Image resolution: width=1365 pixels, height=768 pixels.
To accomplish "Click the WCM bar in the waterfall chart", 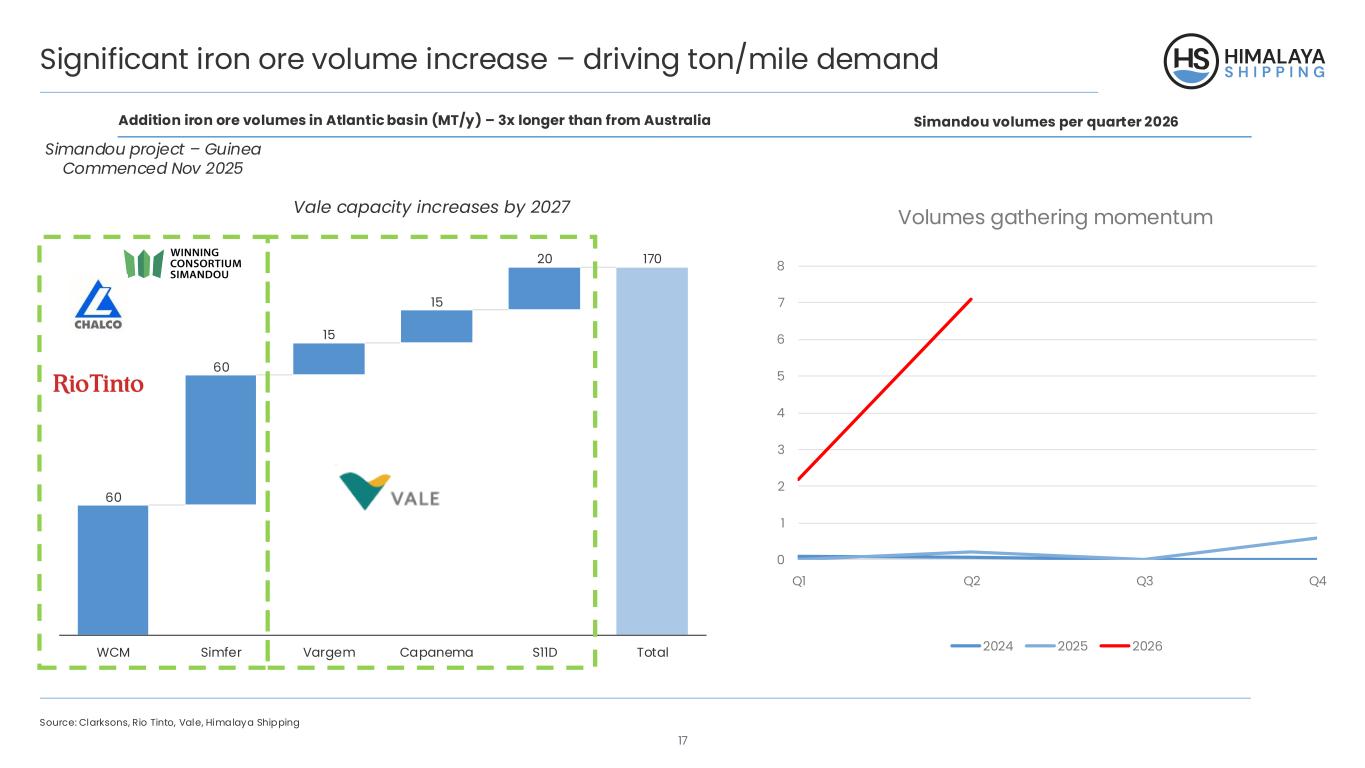I will tap(113, 569).
